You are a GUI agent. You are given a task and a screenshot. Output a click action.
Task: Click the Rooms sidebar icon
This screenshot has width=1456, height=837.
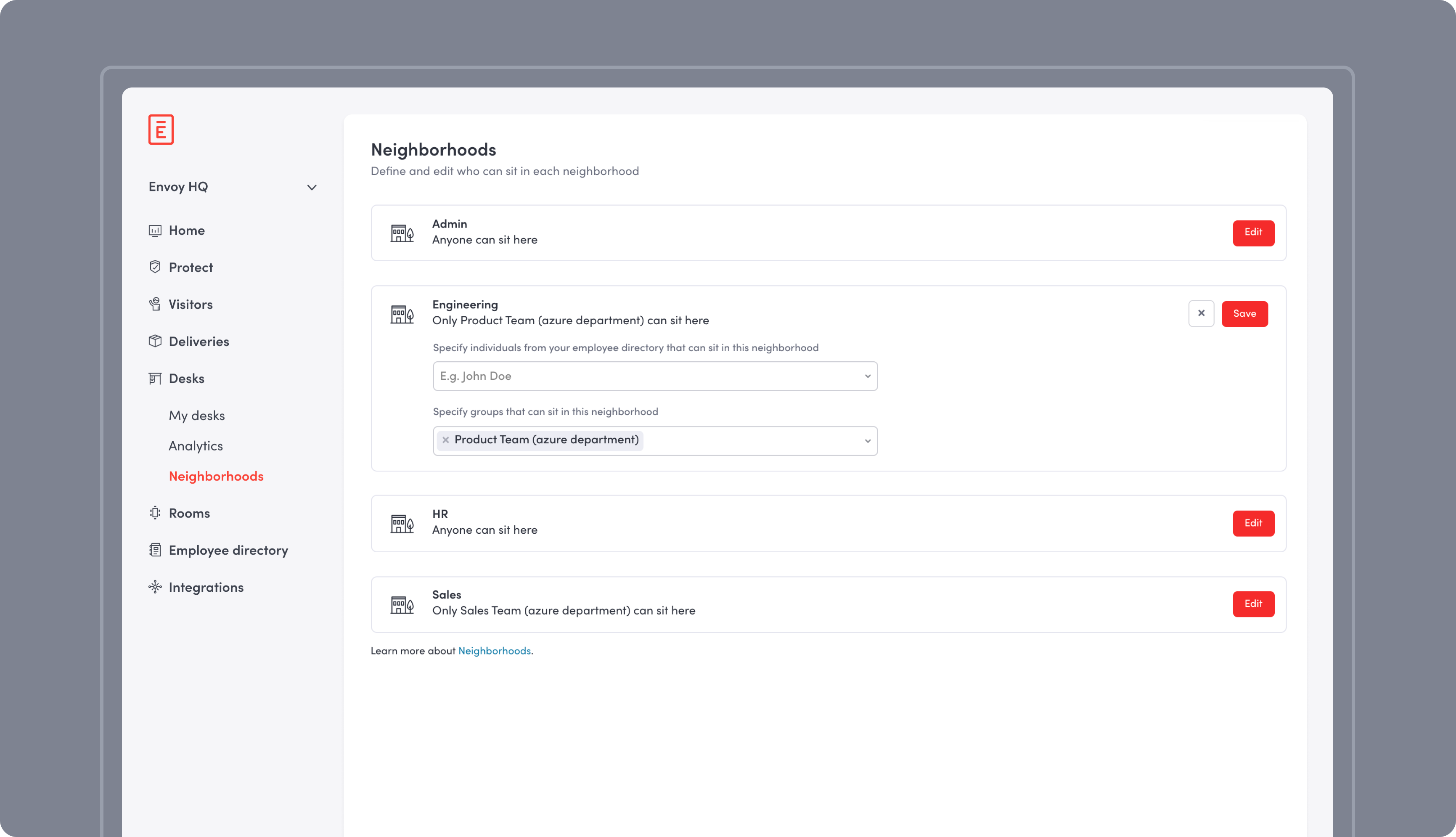155,513
